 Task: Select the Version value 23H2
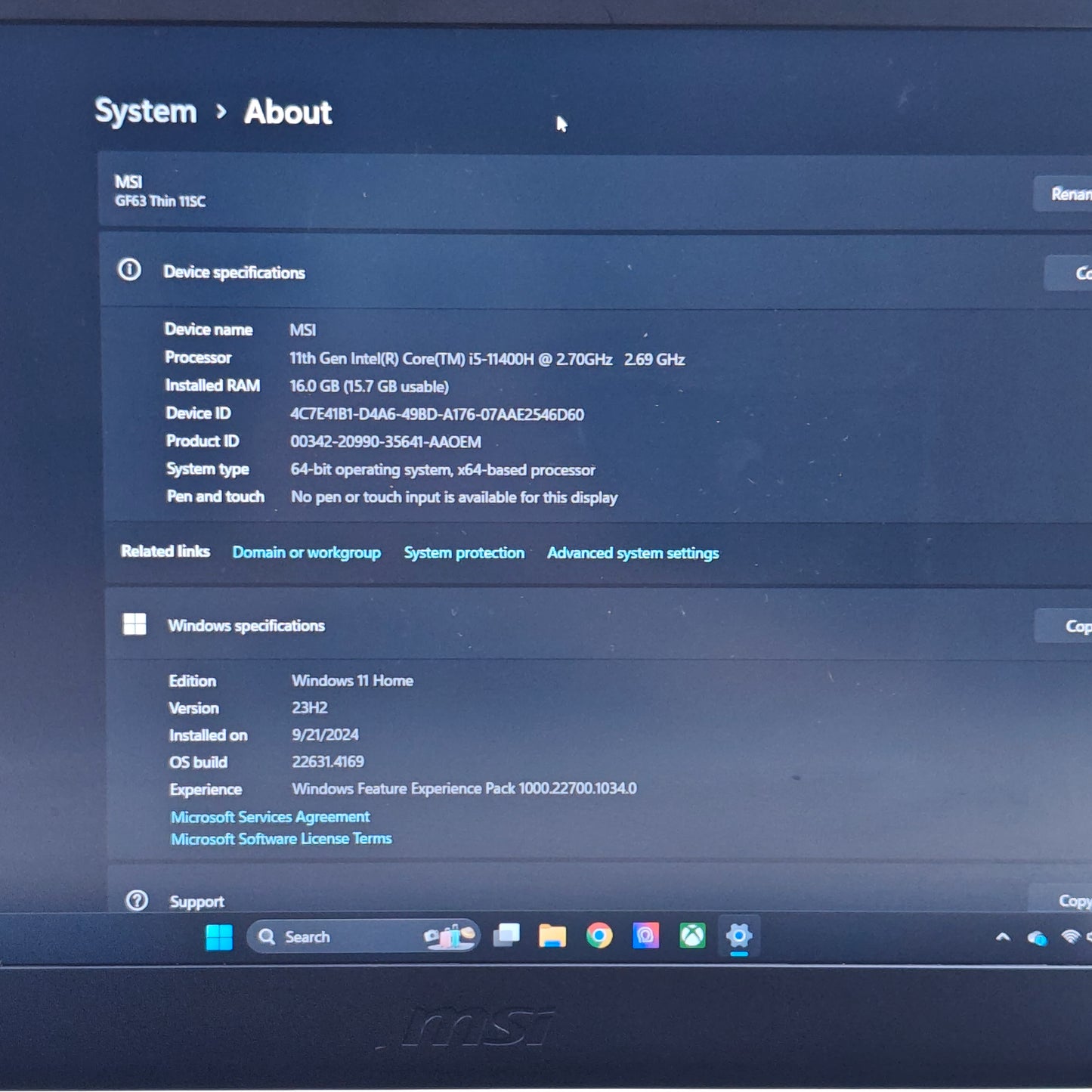pos(310,707)
